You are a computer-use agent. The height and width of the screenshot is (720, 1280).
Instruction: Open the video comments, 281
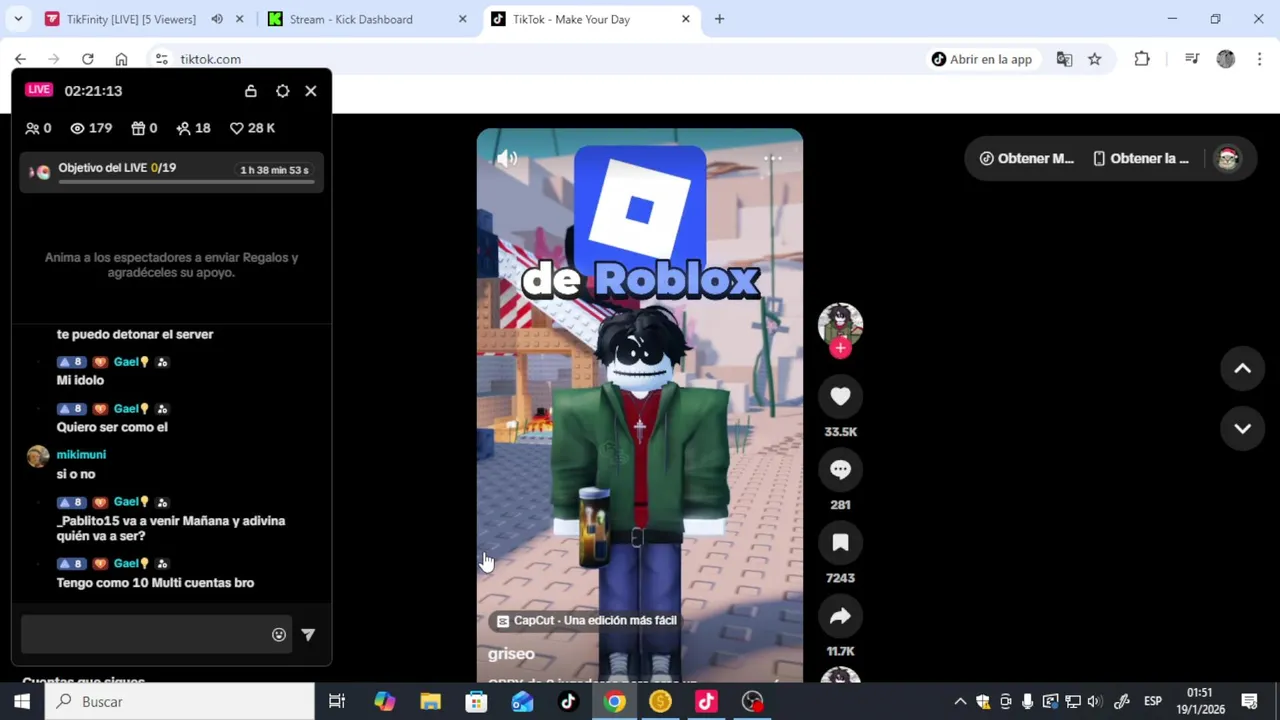click(840, 470)
